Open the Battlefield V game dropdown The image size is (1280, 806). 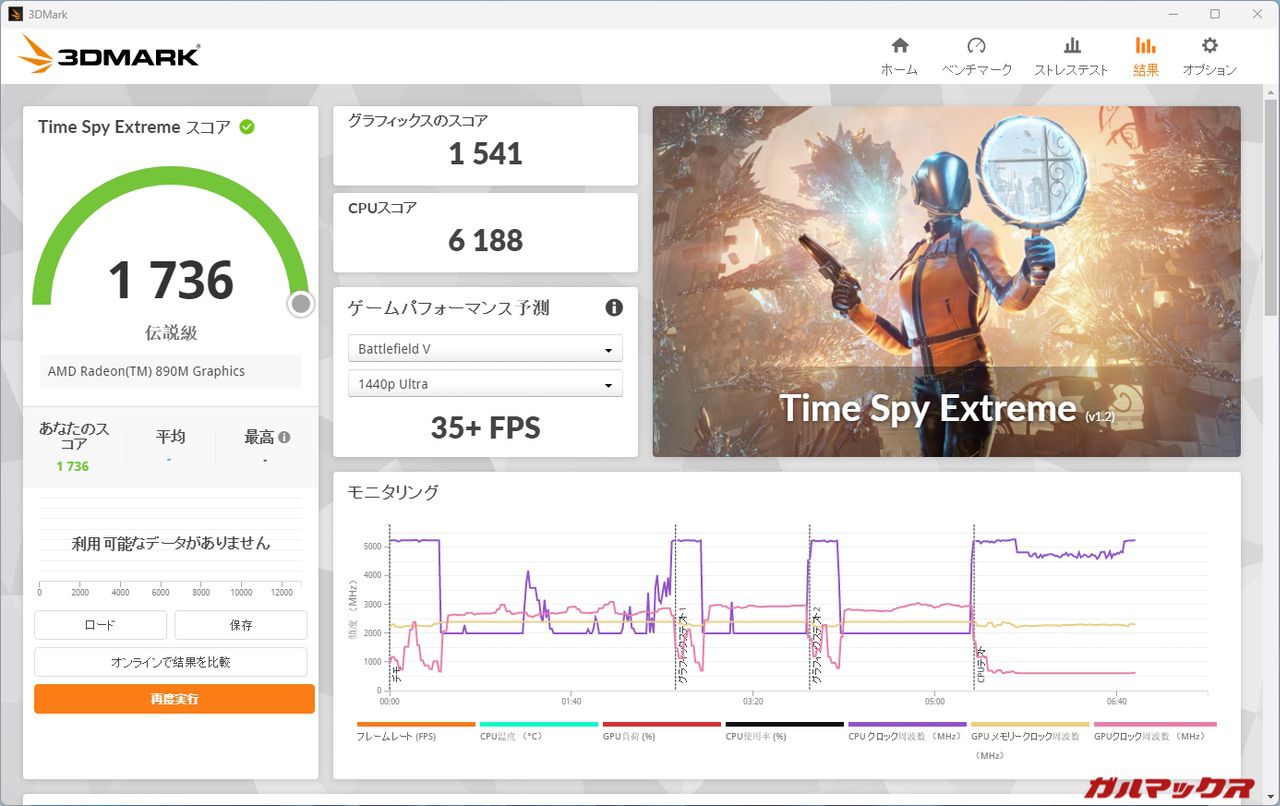coord(485,349)
